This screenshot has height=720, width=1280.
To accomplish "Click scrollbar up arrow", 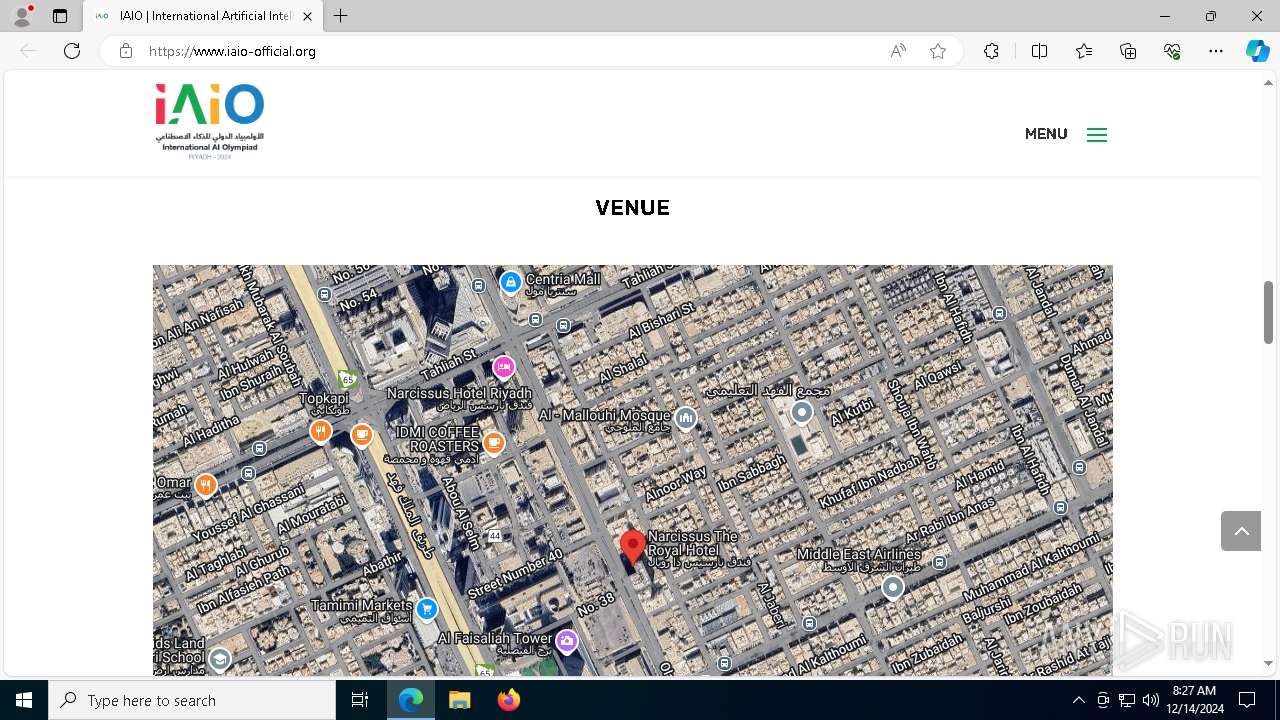I will 1268,82.
